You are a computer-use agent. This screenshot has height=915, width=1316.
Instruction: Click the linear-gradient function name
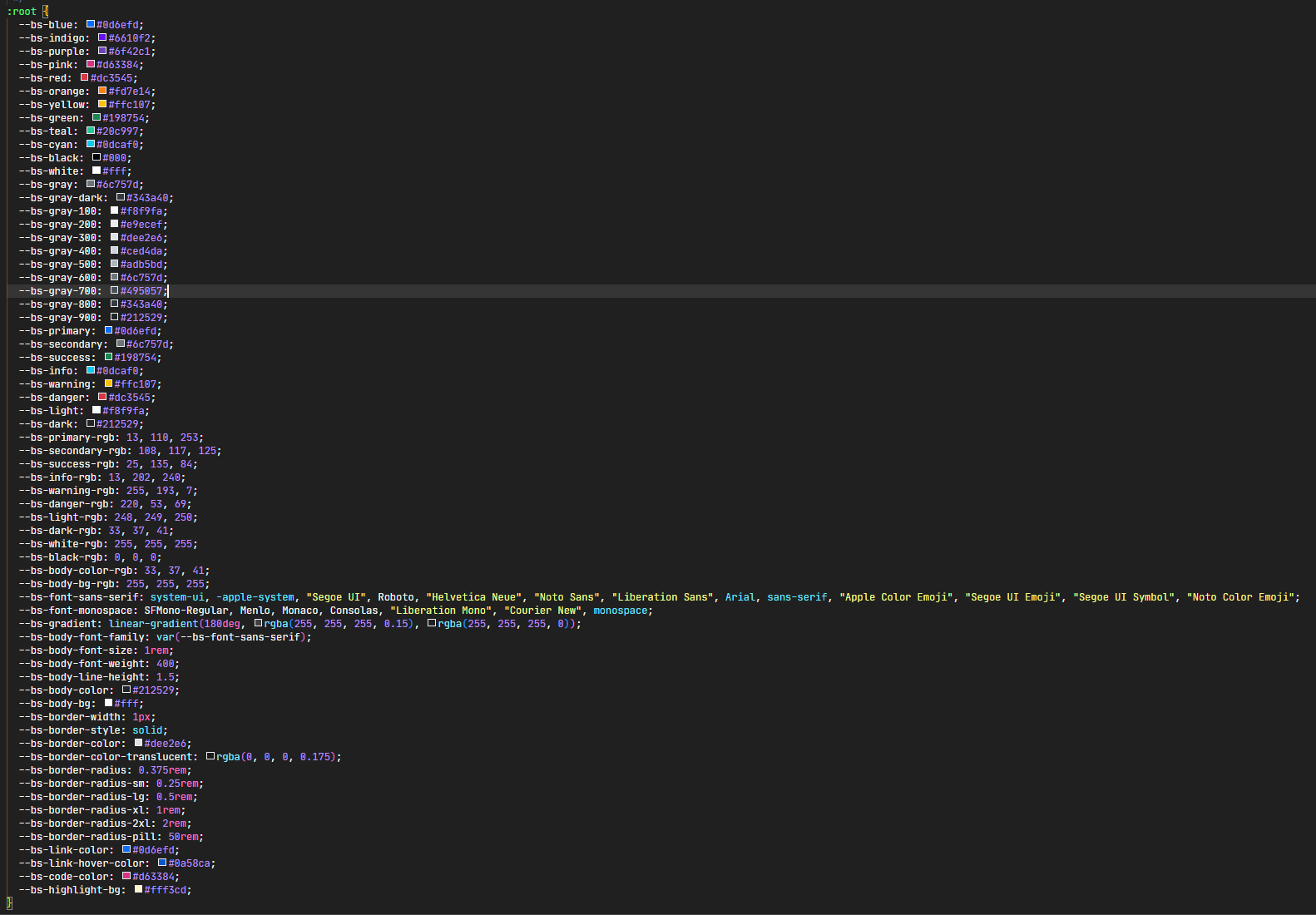point(154,624)
